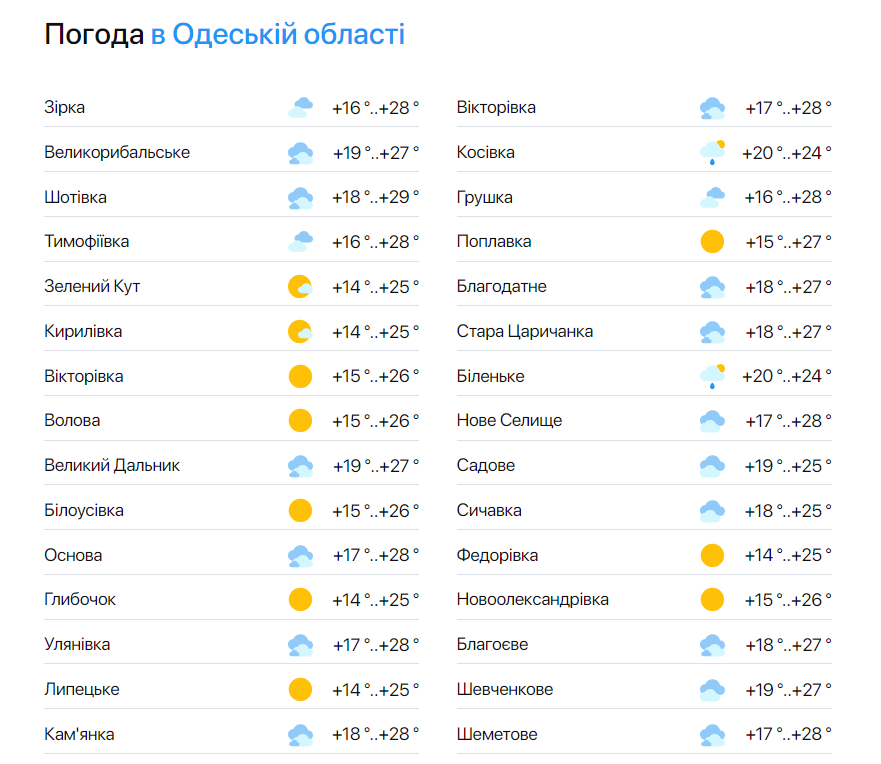Click the sun with rain icon for Косівка
This screenshot has height=764, width=881.
coord(711,151)
